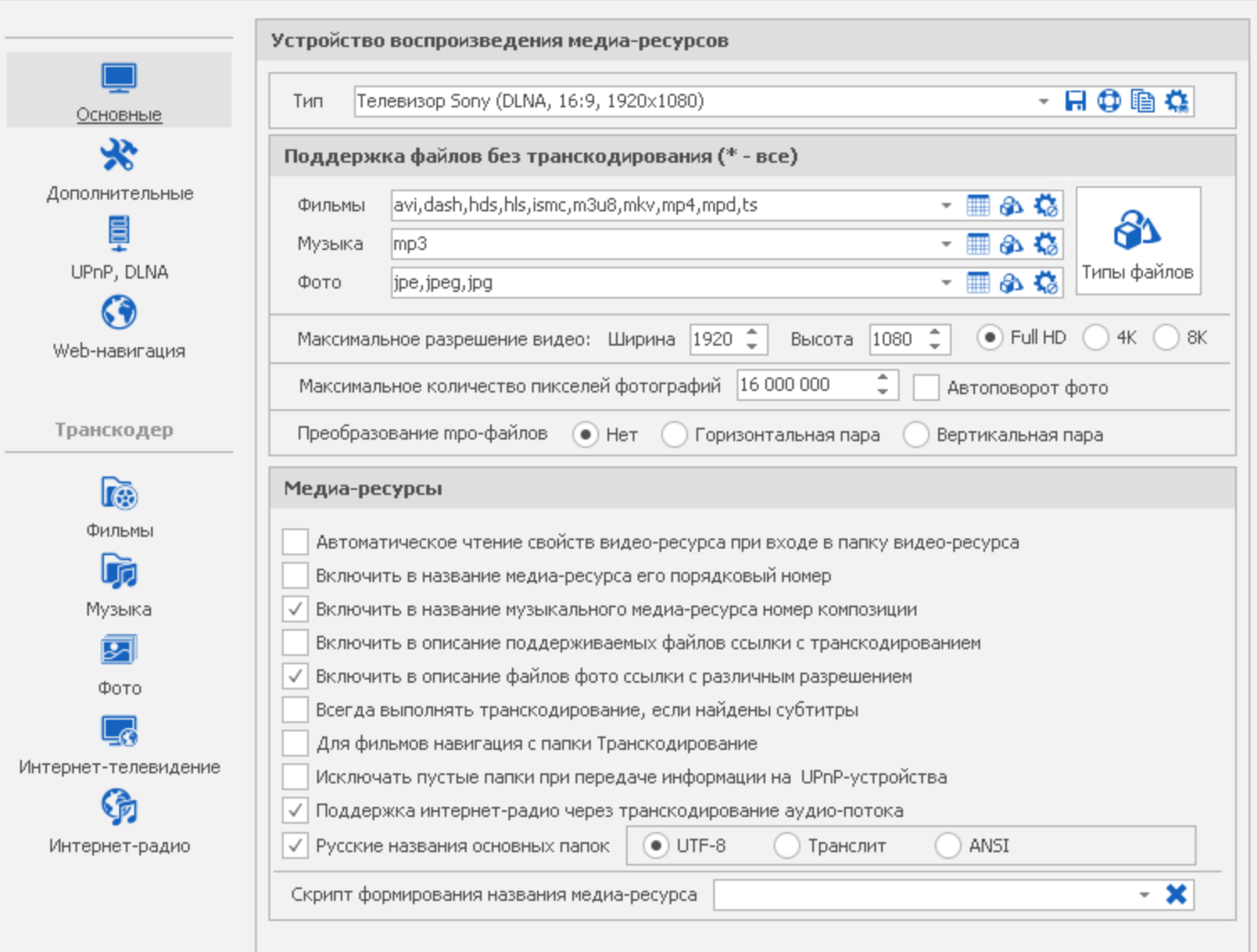The image size is (1257, 952).
Task: Click the Музыка extensions input field
Action: pyautogui.click(x=663, y=244)
